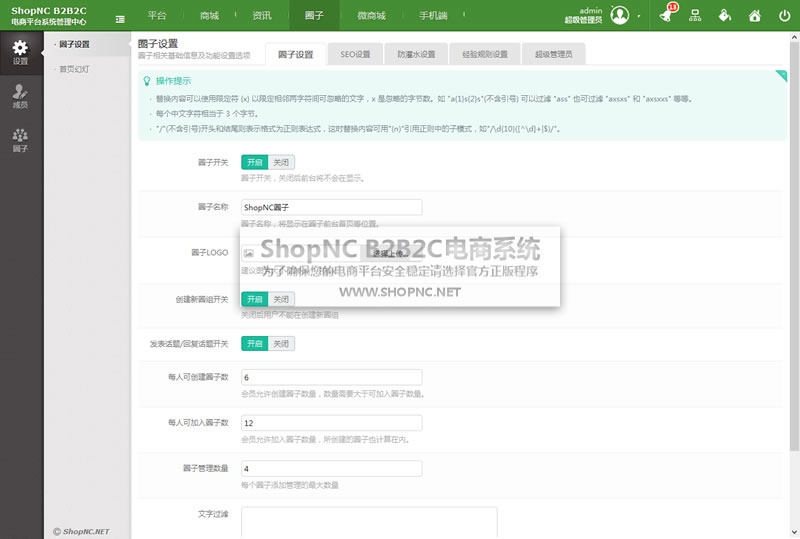Image resolution: width=800 pixels, height=539 pixels.
Task: Click the scrollbar up arrow
Action: coord(794,37)
